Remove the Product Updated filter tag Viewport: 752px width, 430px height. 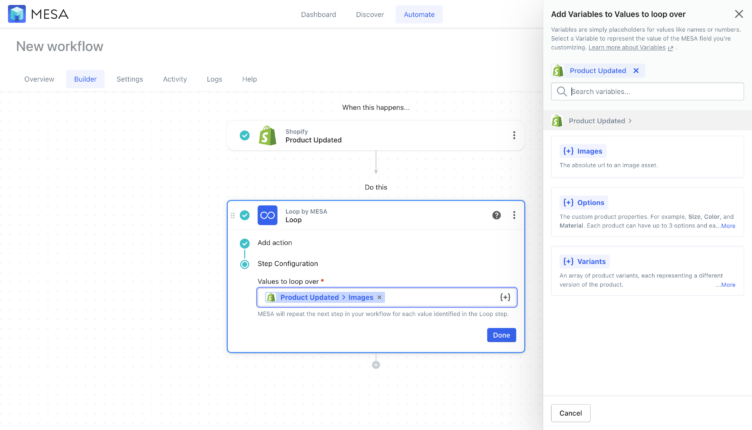(636, 71)
